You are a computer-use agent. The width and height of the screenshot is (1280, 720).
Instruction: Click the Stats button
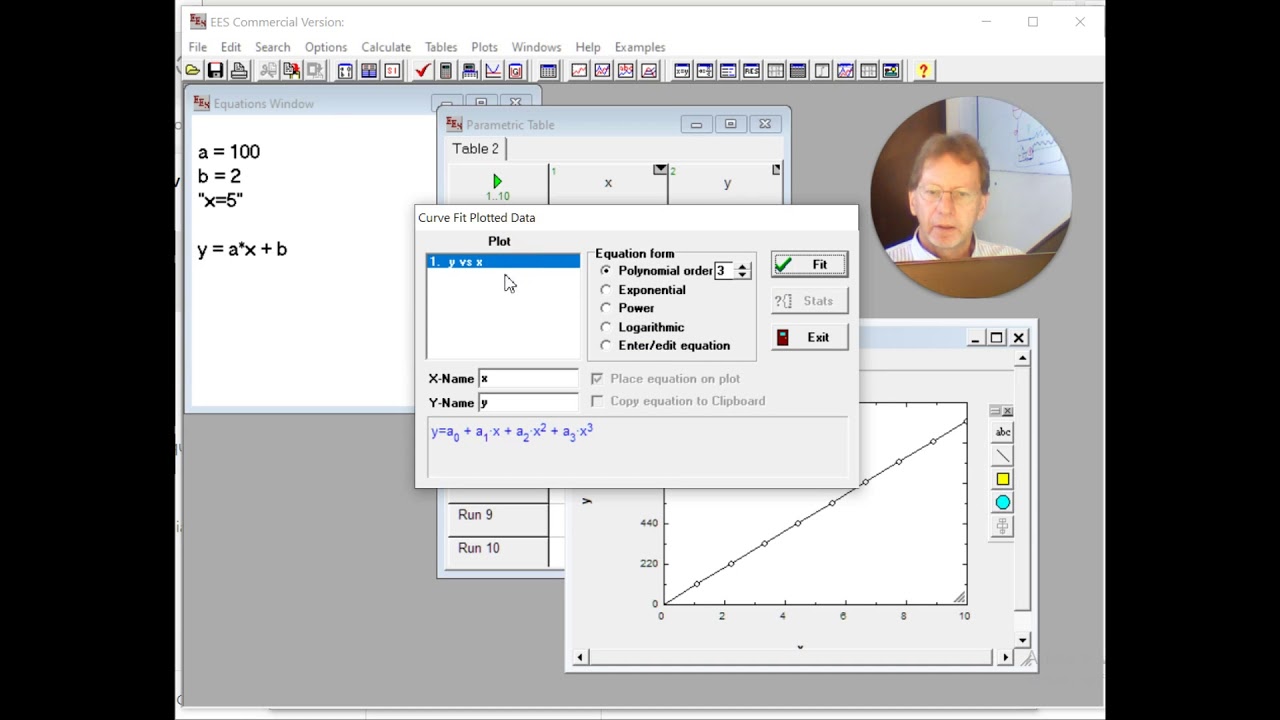tap(809, 301)
